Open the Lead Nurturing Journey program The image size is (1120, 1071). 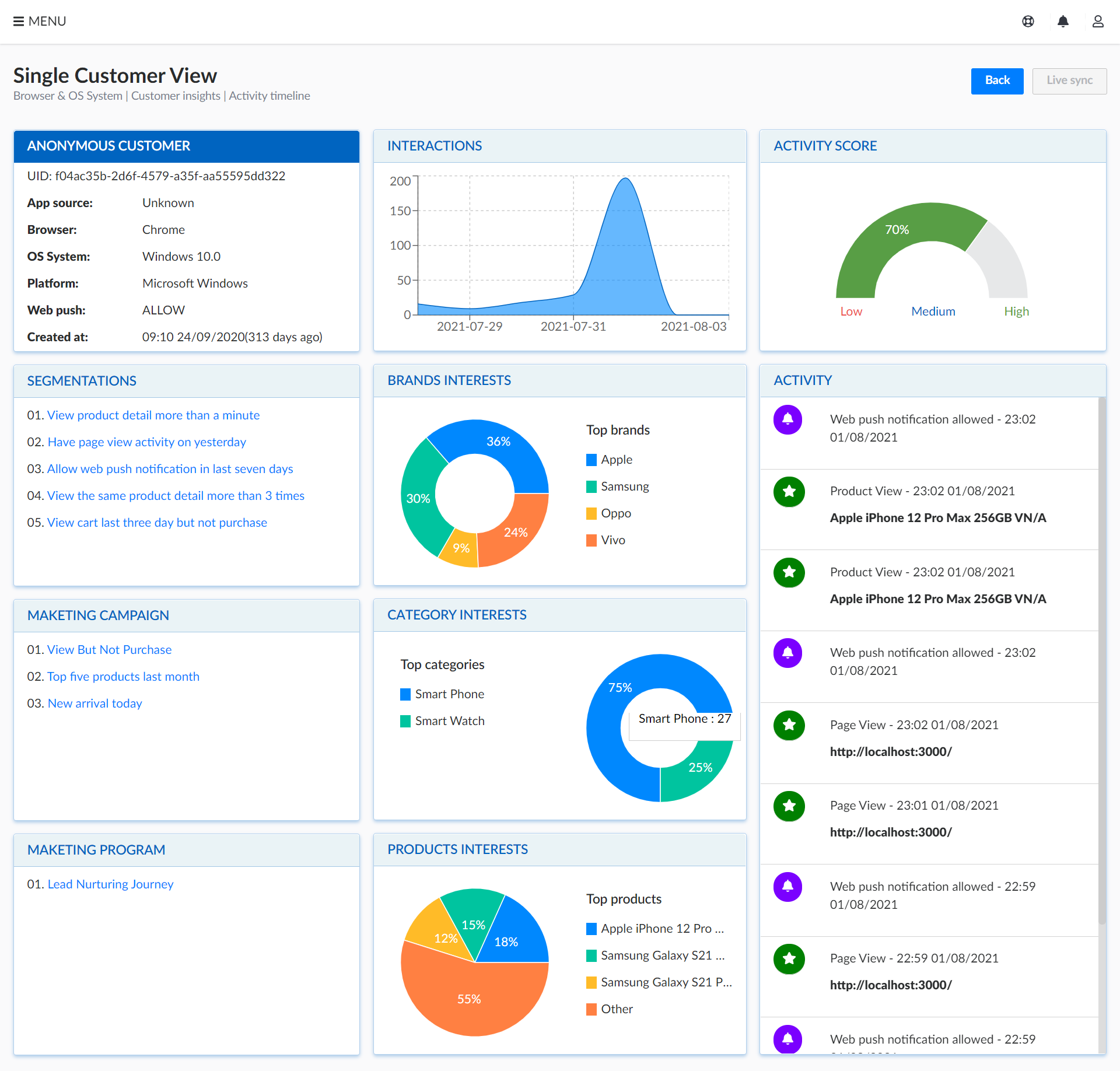point(110,884)
